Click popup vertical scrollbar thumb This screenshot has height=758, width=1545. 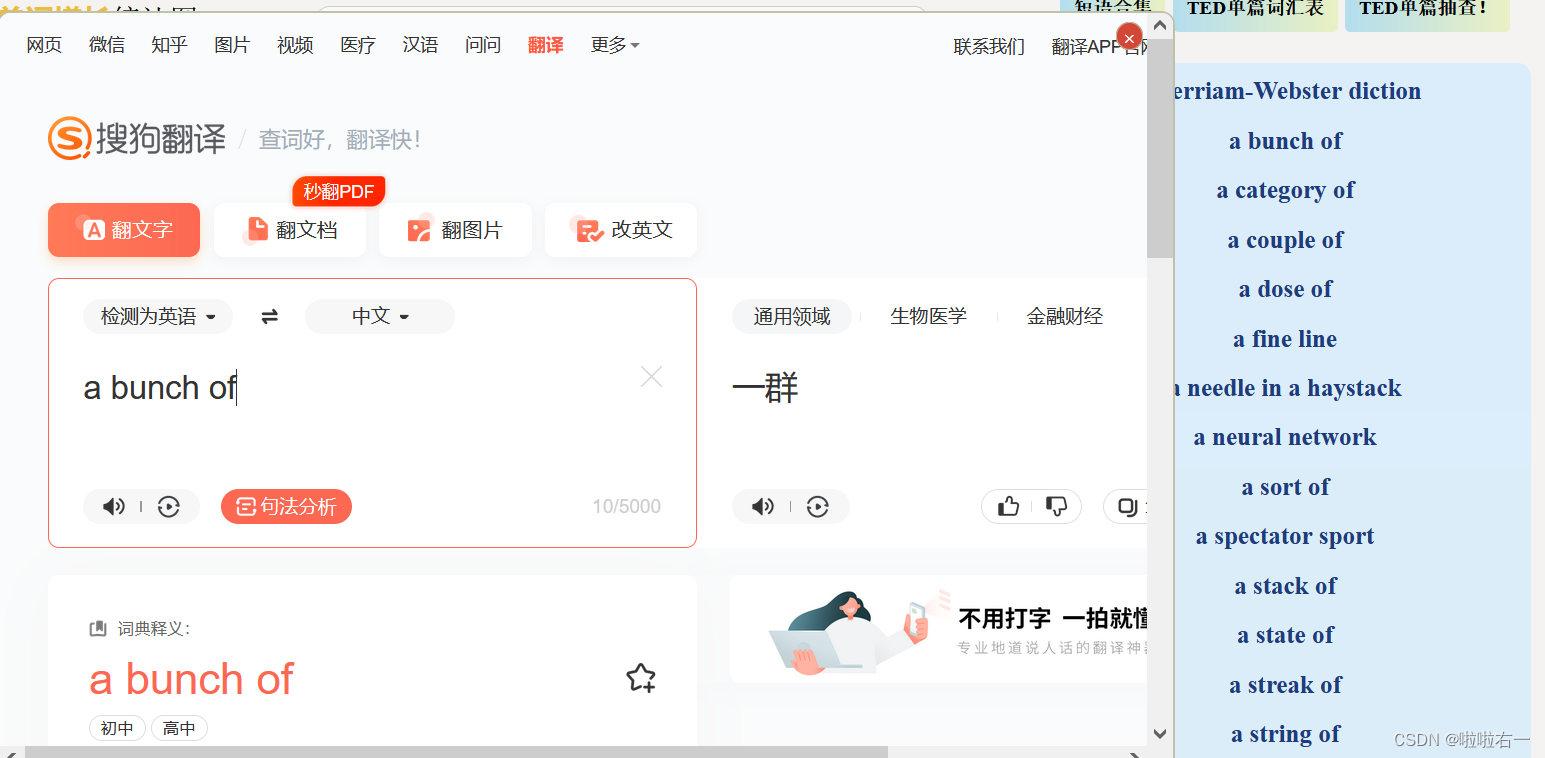1160,148
